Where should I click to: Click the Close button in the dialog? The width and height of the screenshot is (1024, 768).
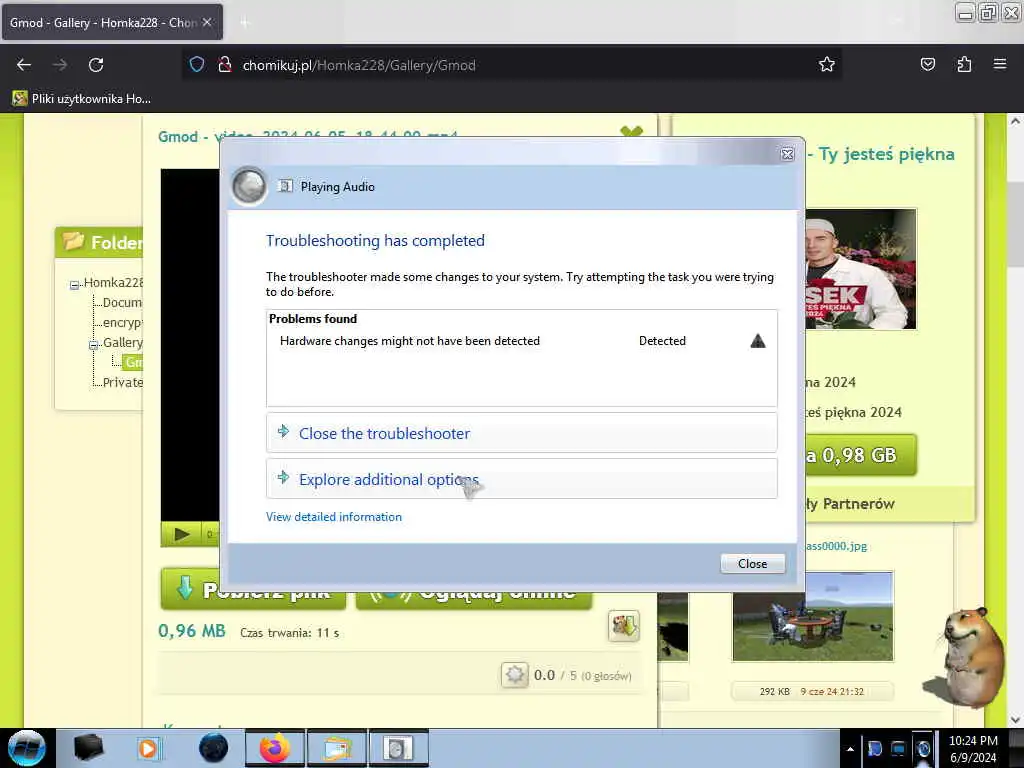[752, 564]
